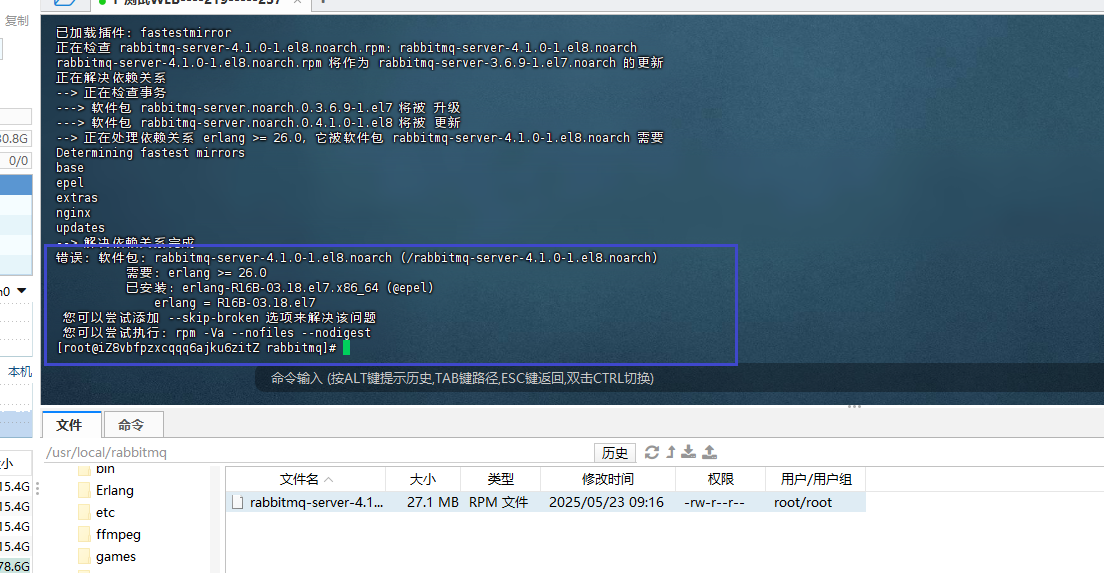The height and width of the screenshot is (573, 1104).
Task: Click the Erlang folder icon
Action: click(84, 491)
